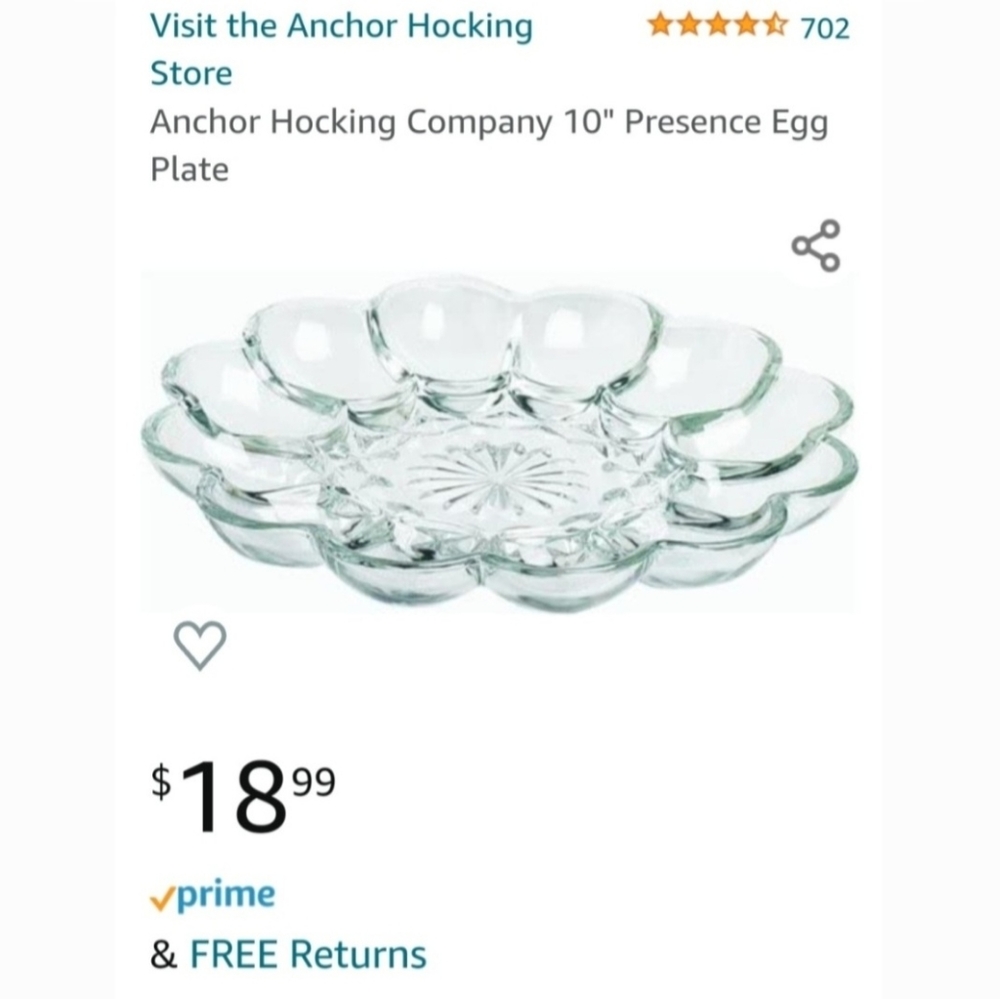1000x999 pixels.
Task: Open the 702 ratings count
Action: 825,28
